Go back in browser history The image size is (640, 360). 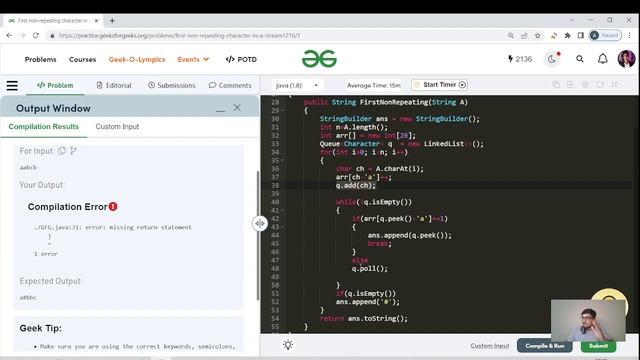(x=9, y=36)
